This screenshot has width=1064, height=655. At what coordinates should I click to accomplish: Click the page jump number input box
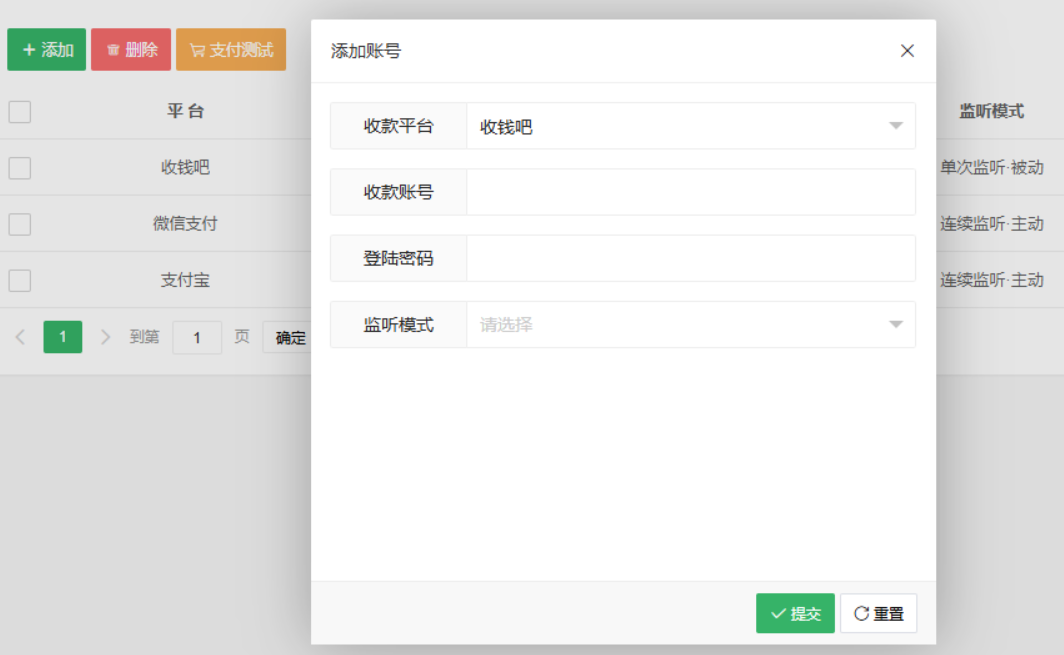tap(197, 338)
